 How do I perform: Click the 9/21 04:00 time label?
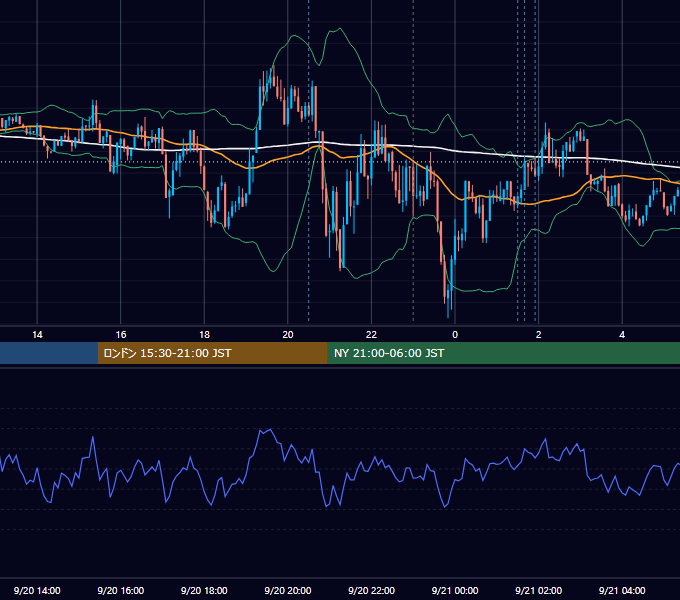point(622,590)
